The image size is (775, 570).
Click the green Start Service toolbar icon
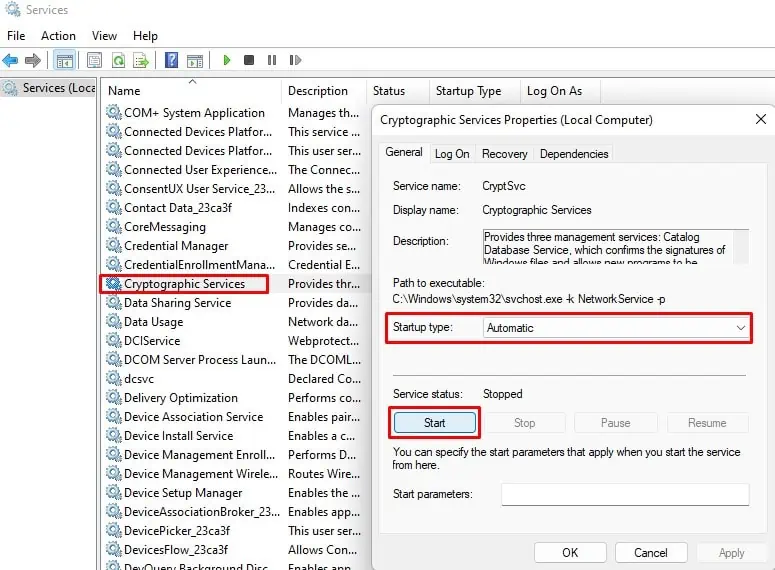[x=226, y=60]
